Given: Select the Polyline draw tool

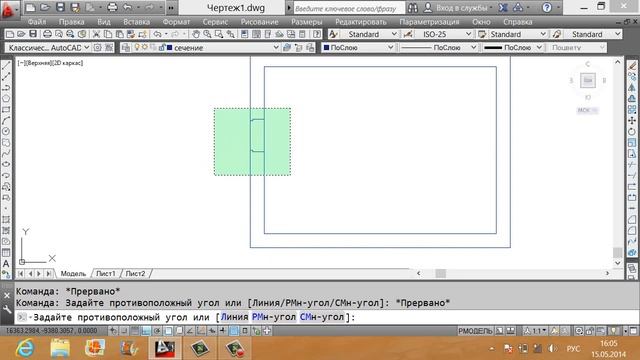Looking at the screenshot, I should [x=6, y=88].
